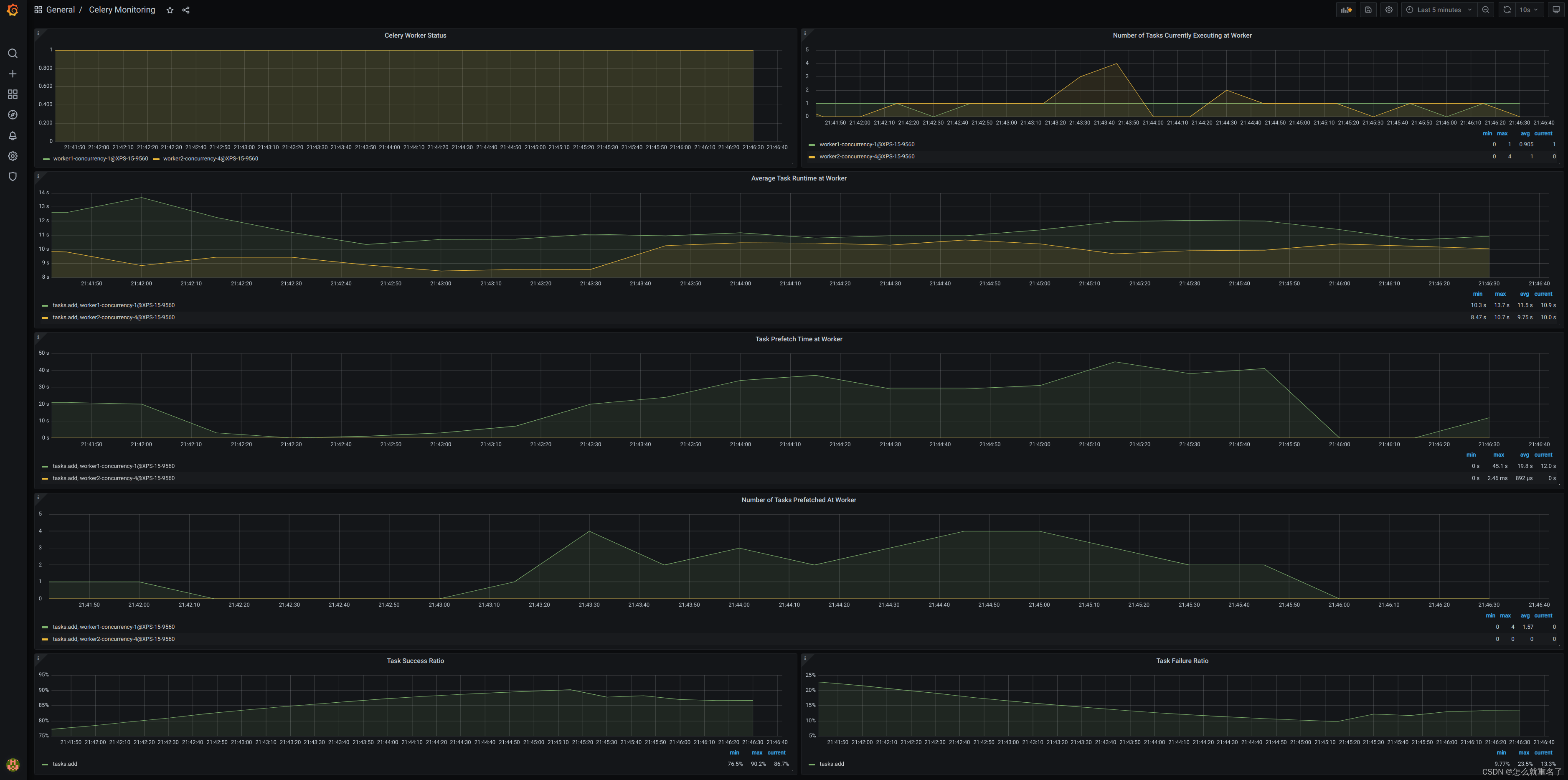1568x780 pixels.
Task: Zoom out the time range
Action: (1485, 10)
